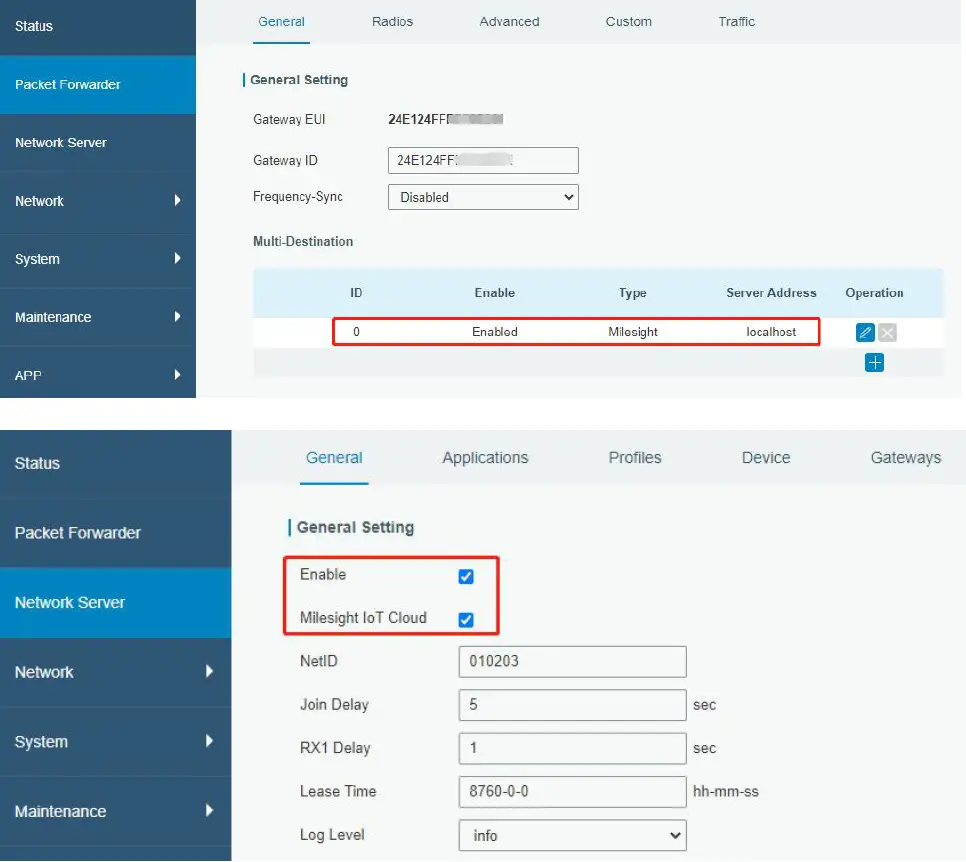The image size is (966, 862).
Task: View the Applications tab
Action: 484,457
